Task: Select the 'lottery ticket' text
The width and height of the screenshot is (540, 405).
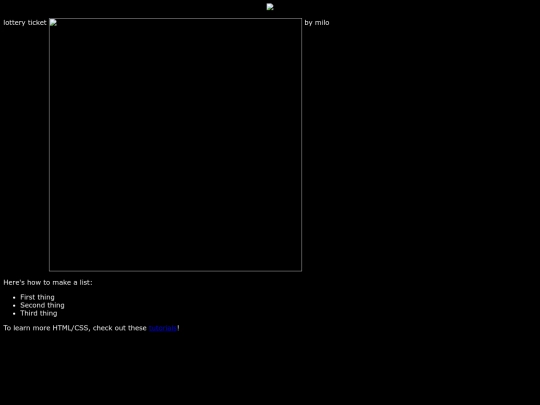Action: [x=25, y=23]
